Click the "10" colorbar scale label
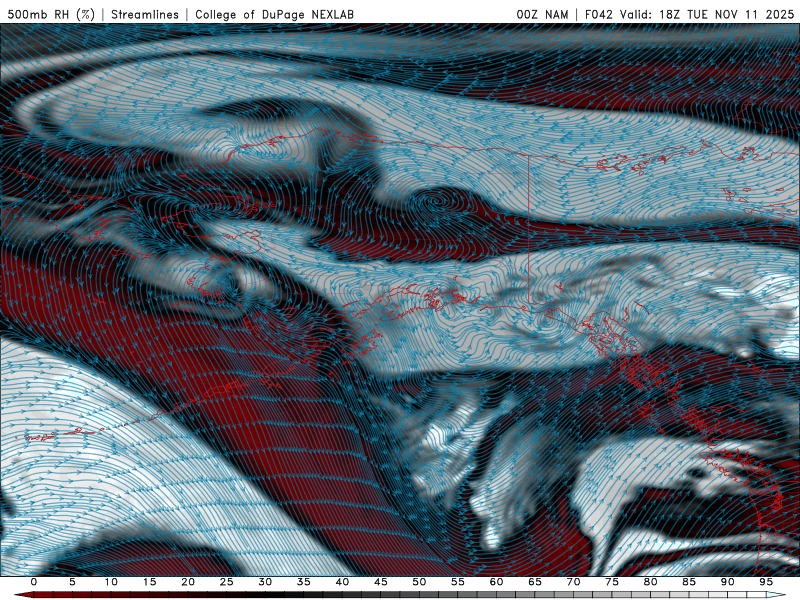The height and width of the screenshot is (600, 800). (111, 582)
